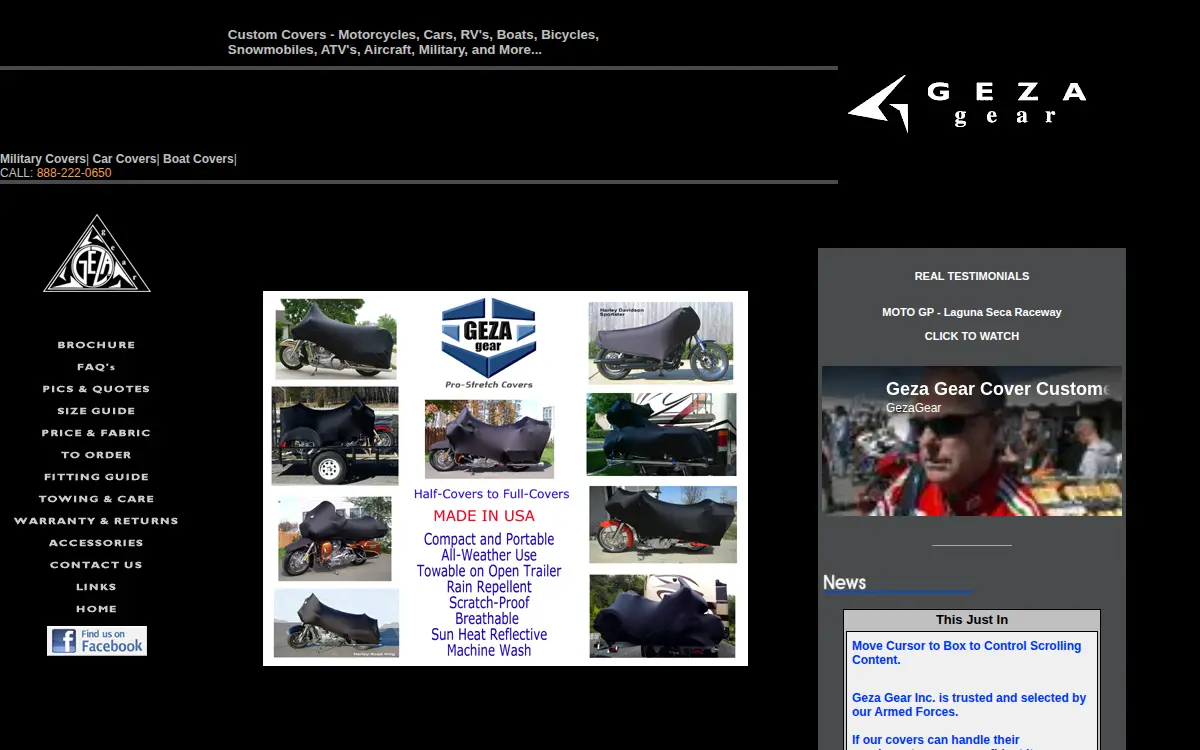
Task: Open the CONTACT US page
Action: click(96, 565)
